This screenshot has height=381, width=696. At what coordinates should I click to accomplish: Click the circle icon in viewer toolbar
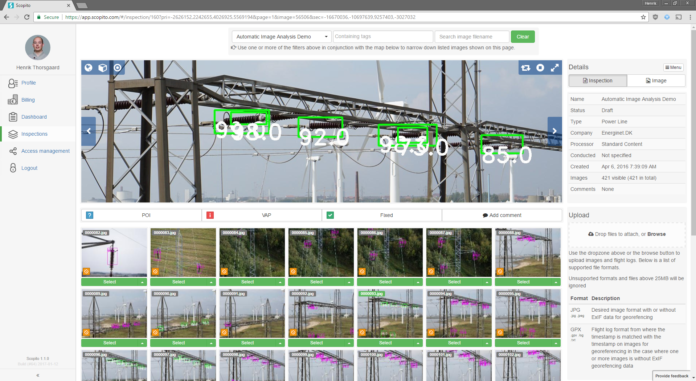[x=540, y=67]
